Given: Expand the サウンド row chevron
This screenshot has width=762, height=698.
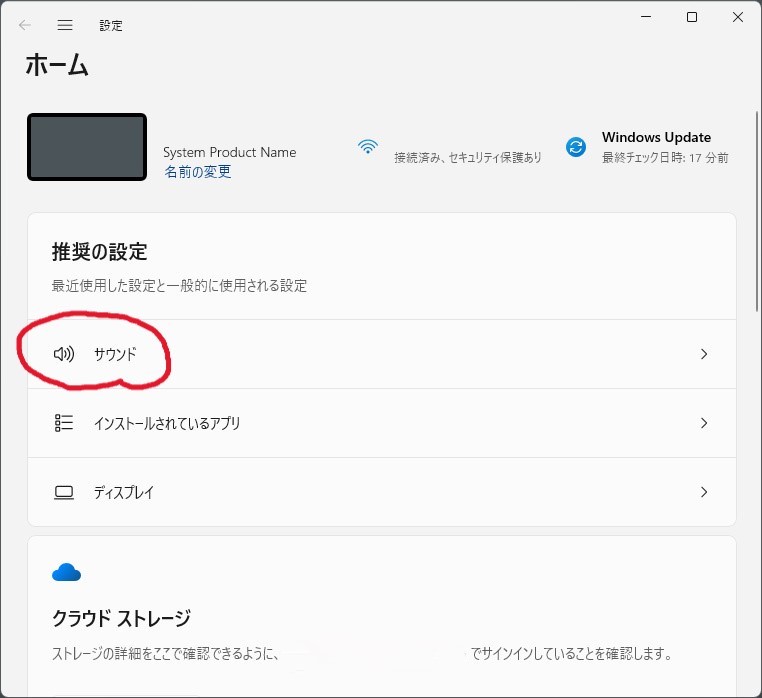Looking at the screenshot, I should click(x=704, y=354).
